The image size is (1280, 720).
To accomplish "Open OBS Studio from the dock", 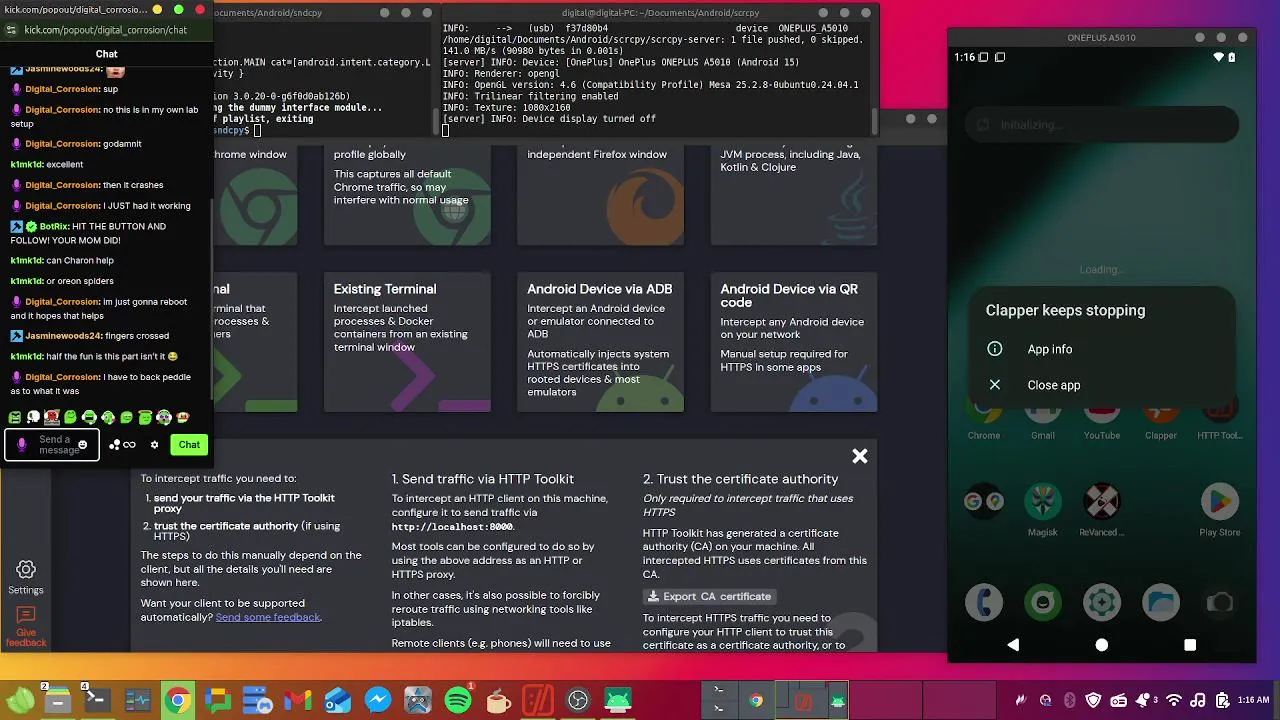I will (x=578, y=700).
